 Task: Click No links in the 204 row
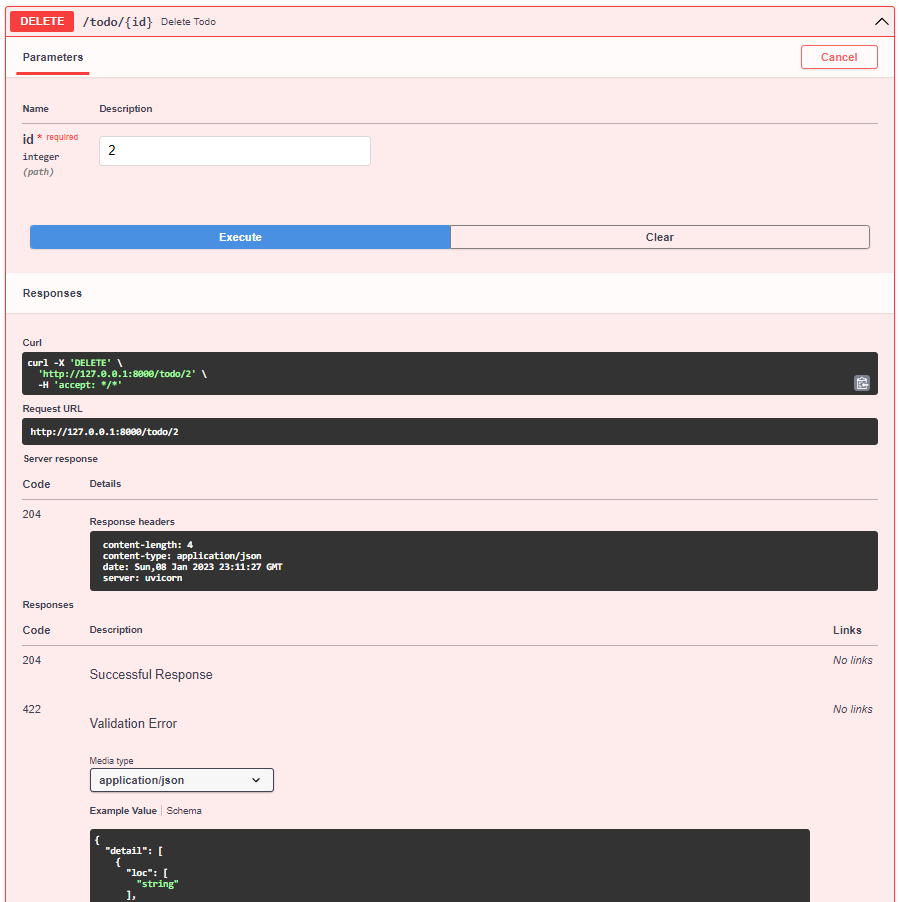[852, 660]
